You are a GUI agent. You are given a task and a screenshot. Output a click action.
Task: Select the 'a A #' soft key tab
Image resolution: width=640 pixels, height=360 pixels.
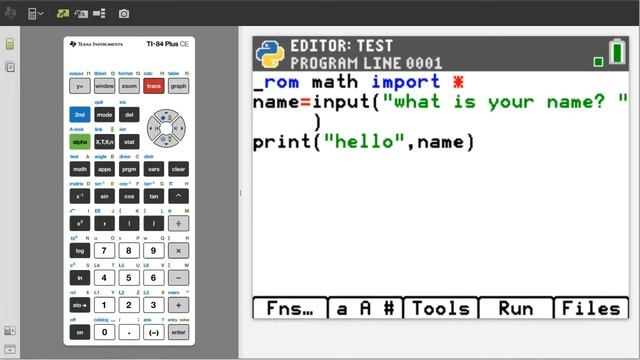point(365,308)
